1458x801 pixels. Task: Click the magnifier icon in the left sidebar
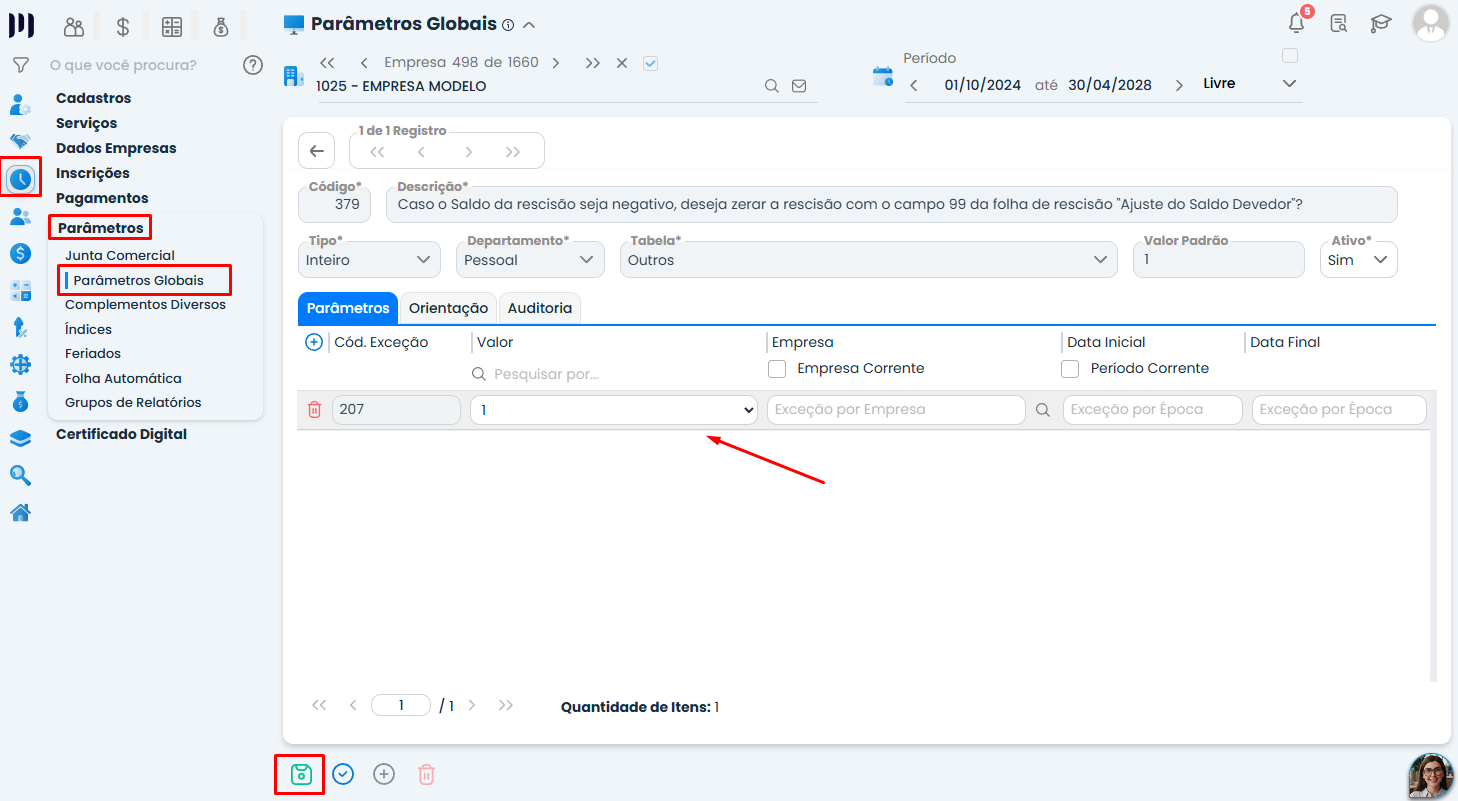[20, 475]
